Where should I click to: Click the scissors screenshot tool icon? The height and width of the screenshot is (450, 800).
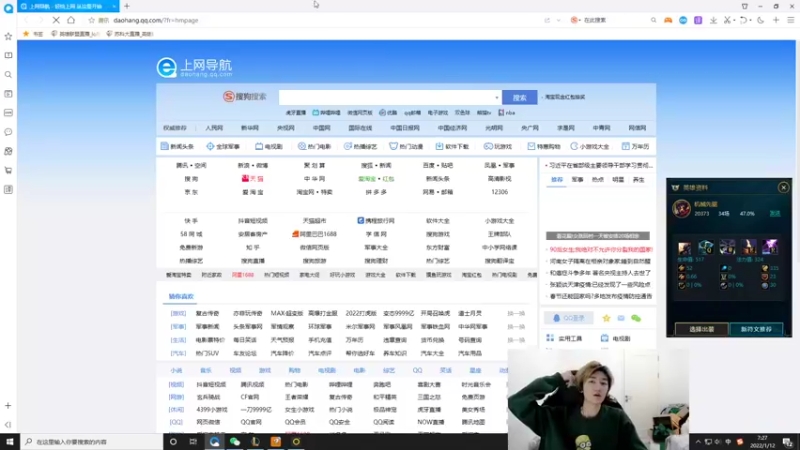(x=728, y=20)
